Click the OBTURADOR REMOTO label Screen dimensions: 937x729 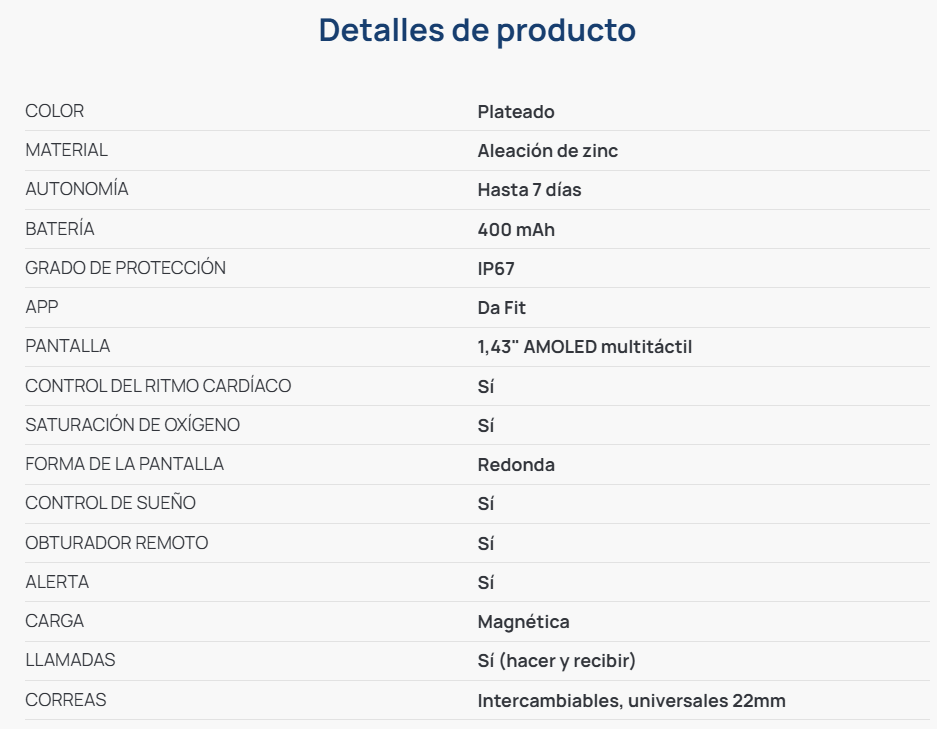117,543
